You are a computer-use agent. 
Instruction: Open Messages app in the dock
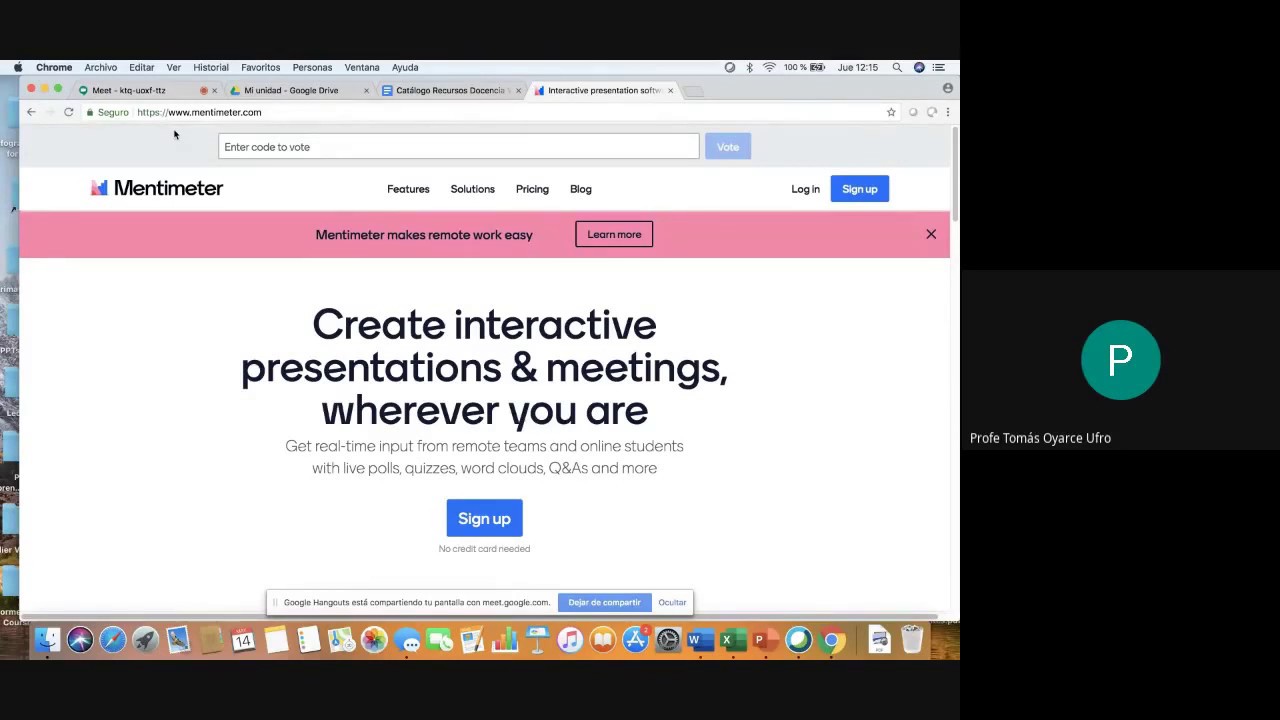[406, 639]
